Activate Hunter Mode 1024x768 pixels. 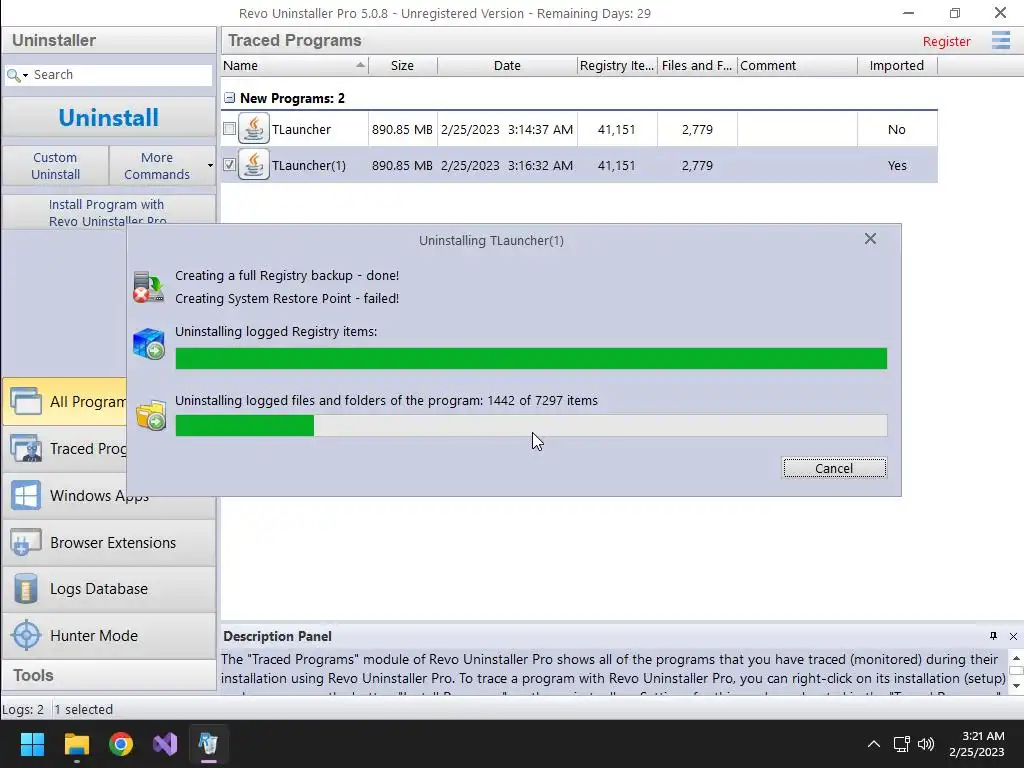(108, 635)
